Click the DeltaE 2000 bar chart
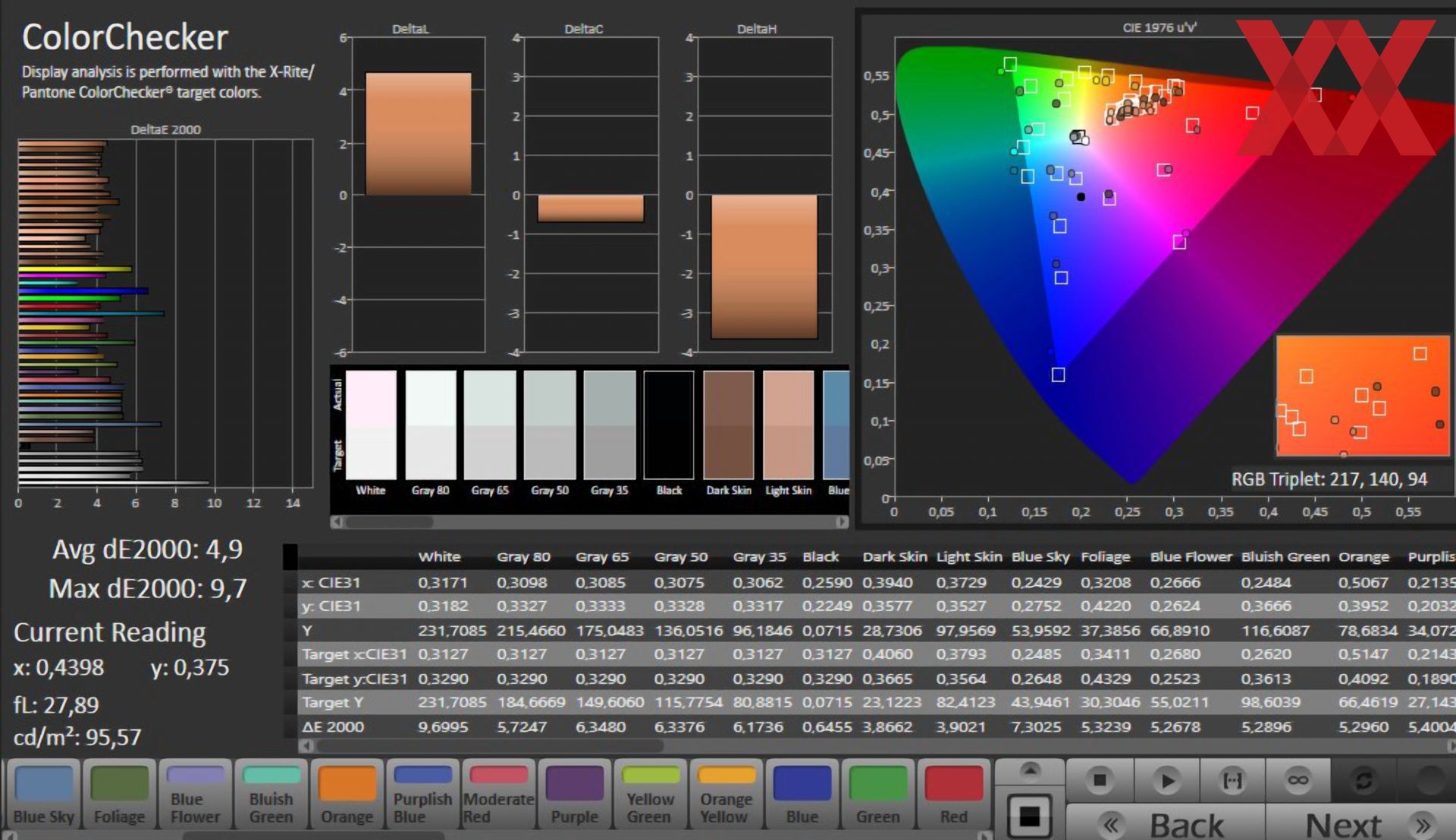This screenshot has height=840, width=1456. tap(165, 313)
